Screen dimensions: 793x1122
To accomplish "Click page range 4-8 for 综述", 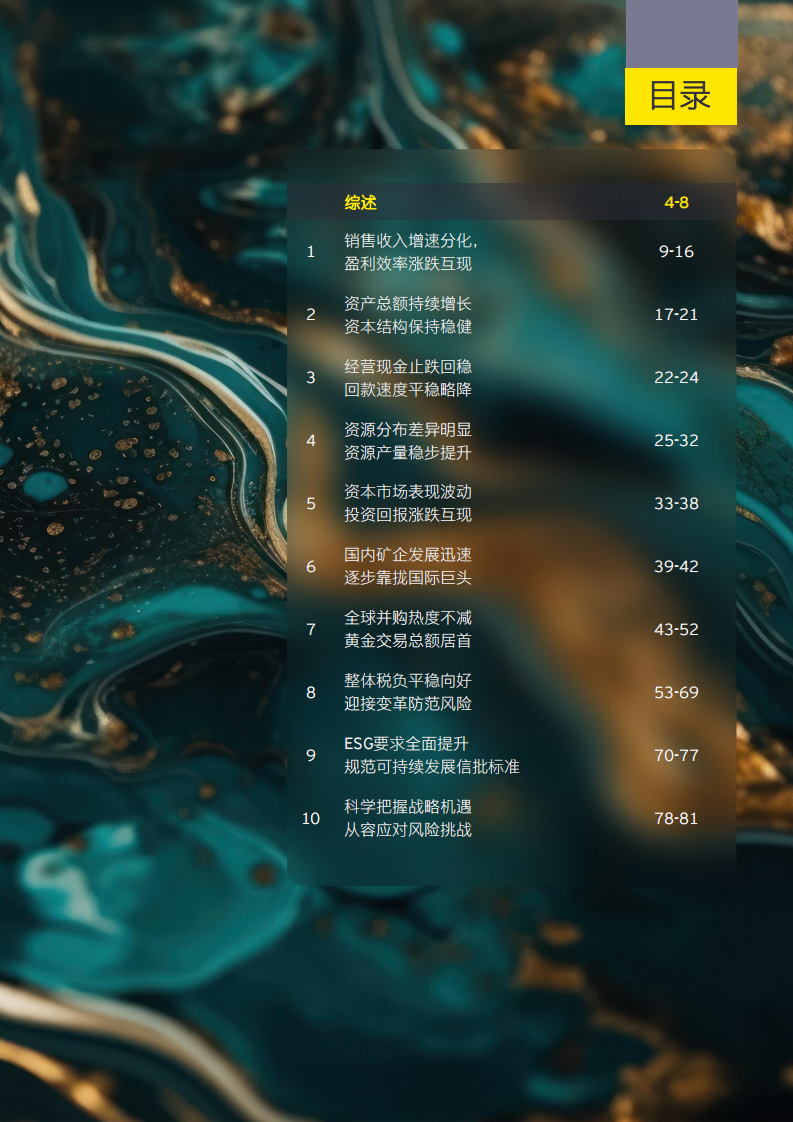I will pos(676,203).
